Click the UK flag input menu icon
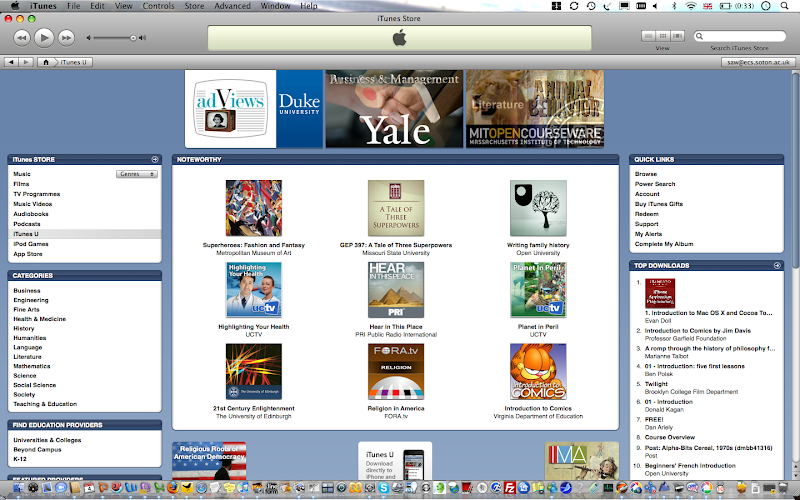Image resolution: width=800 pixels, height=500 pixels. coord(708,6)
